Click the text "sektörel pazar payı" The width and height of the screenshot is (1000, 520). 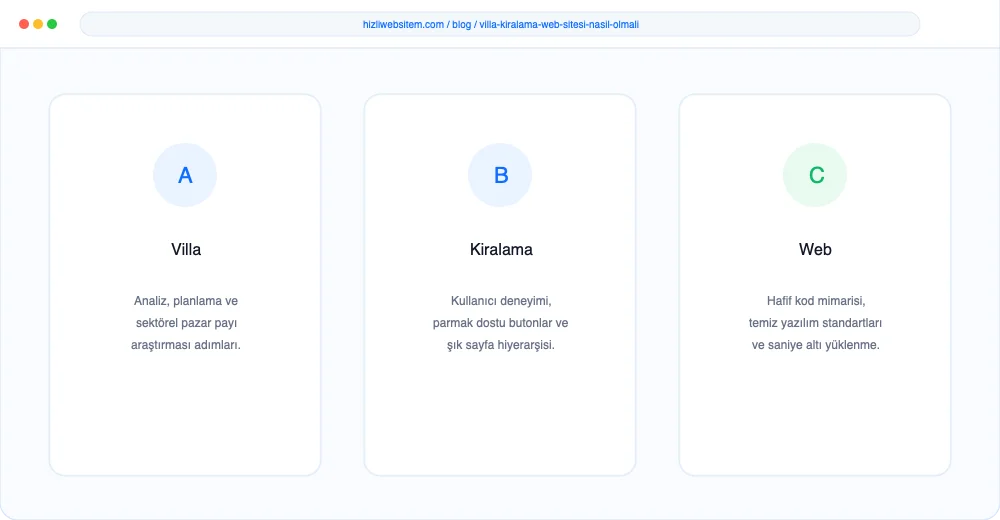[x=186, y=323]
